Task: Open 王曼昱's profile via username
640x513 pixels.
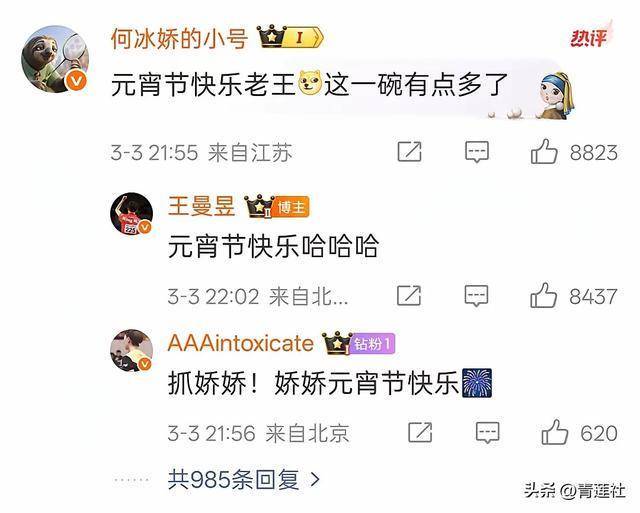Action: pyautogui.click(x=201, y=206)
